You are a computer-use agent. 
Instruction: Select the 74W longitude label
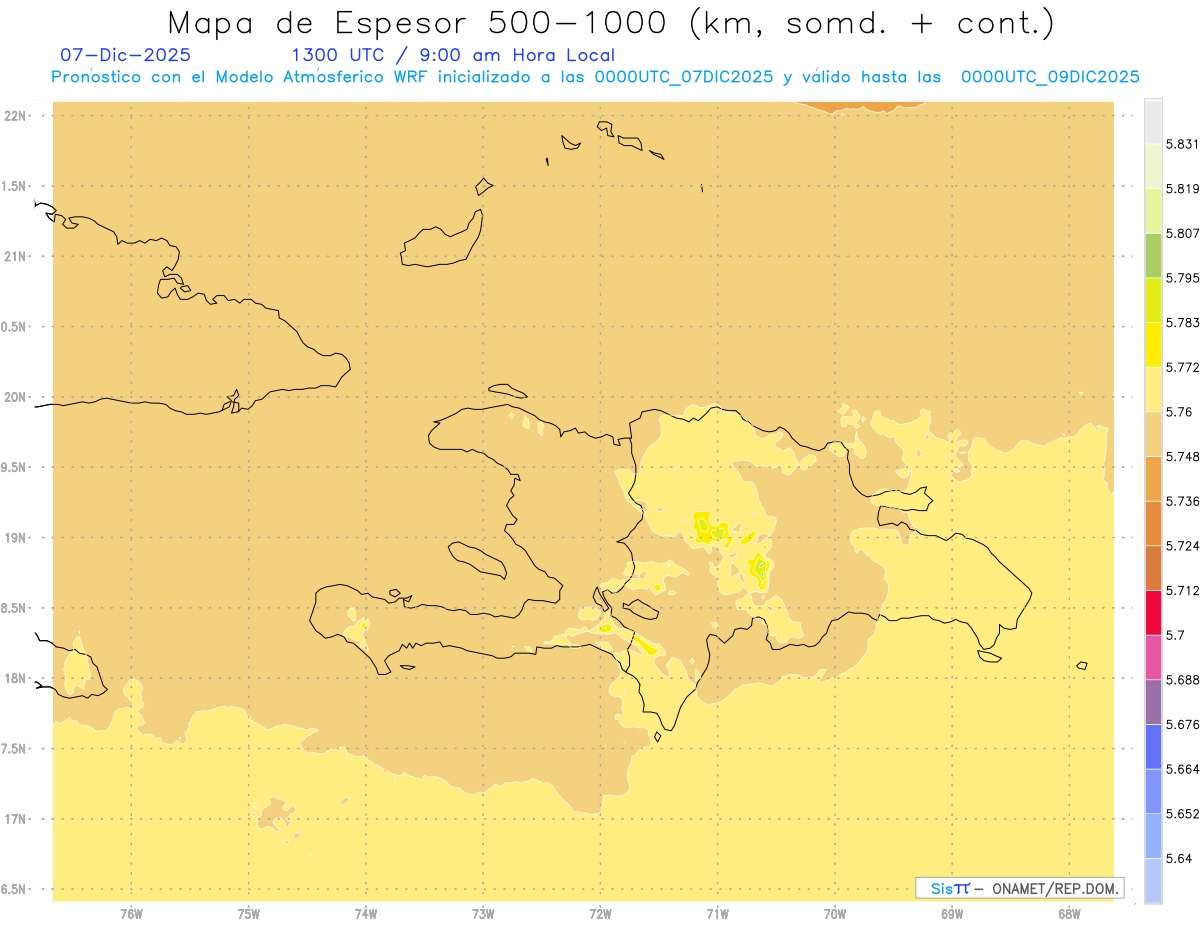tap(366, 914)
